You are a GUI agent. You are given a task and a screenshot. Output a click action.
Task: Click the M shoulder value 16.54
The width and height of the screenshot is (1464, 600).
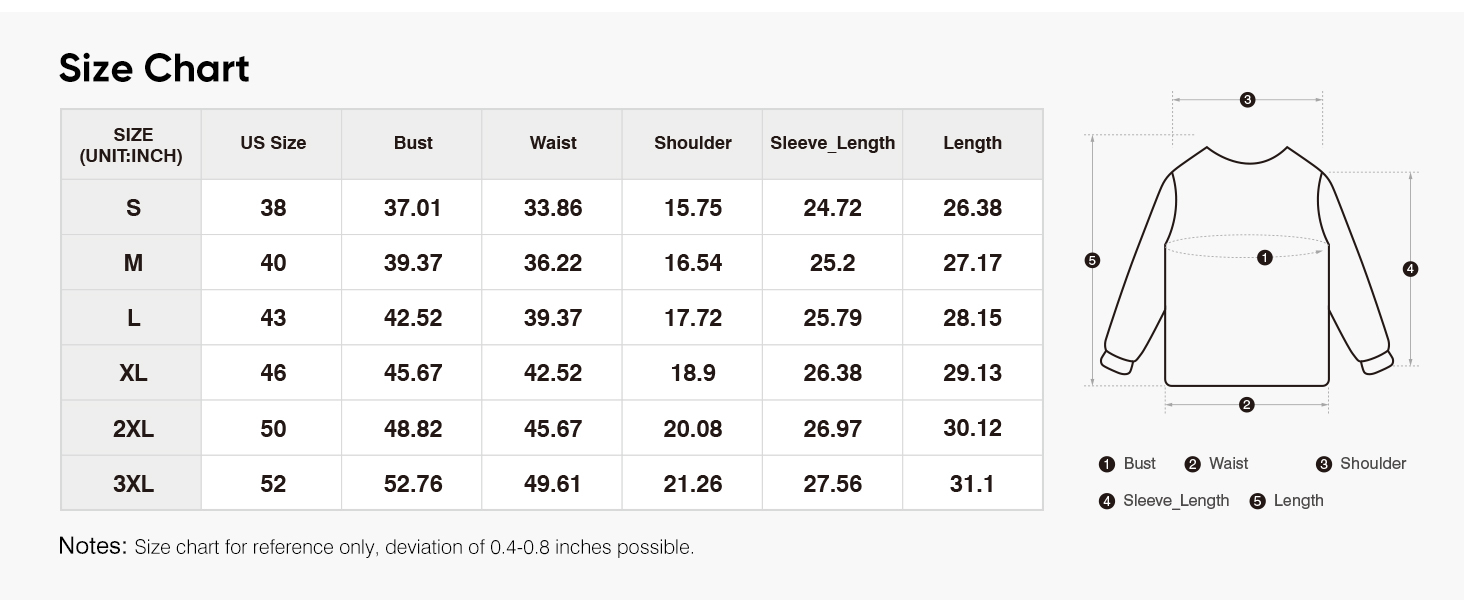click(693, 263)
